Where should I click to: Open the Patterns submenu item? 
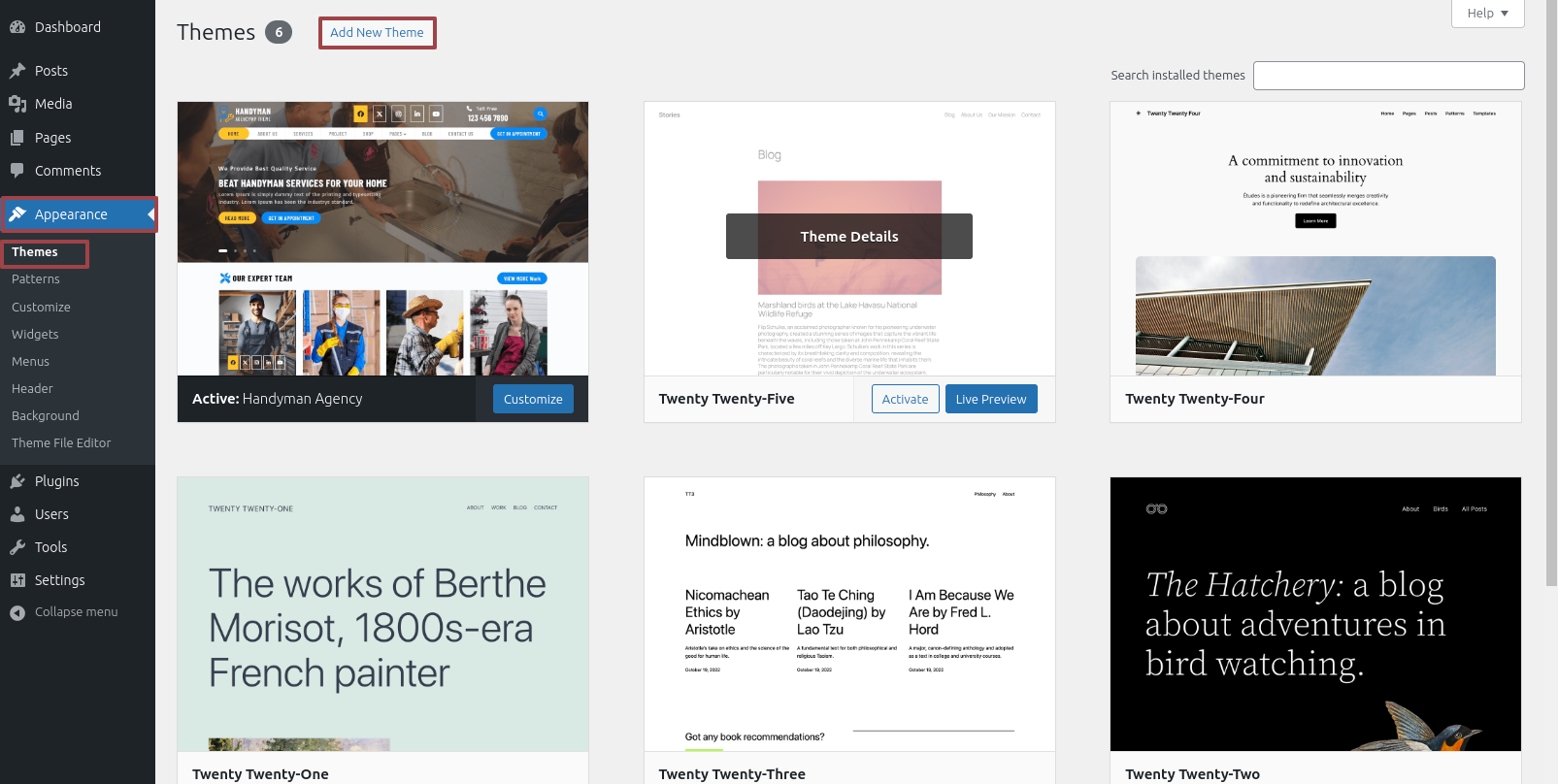coord(36,279)
